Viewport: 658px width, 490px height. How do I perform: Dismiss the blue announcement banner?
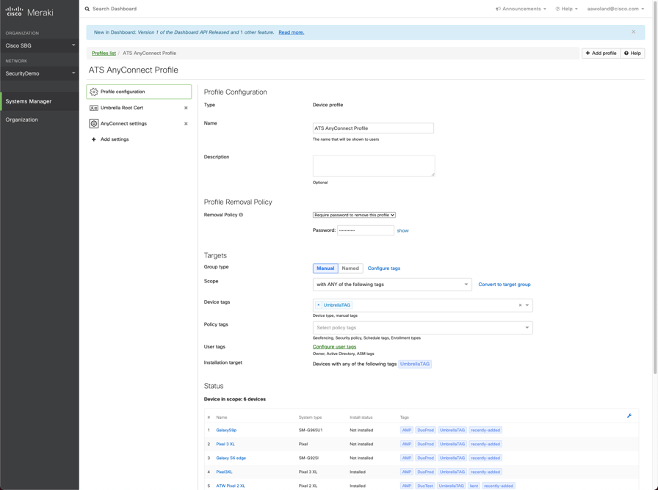[633, 32]
